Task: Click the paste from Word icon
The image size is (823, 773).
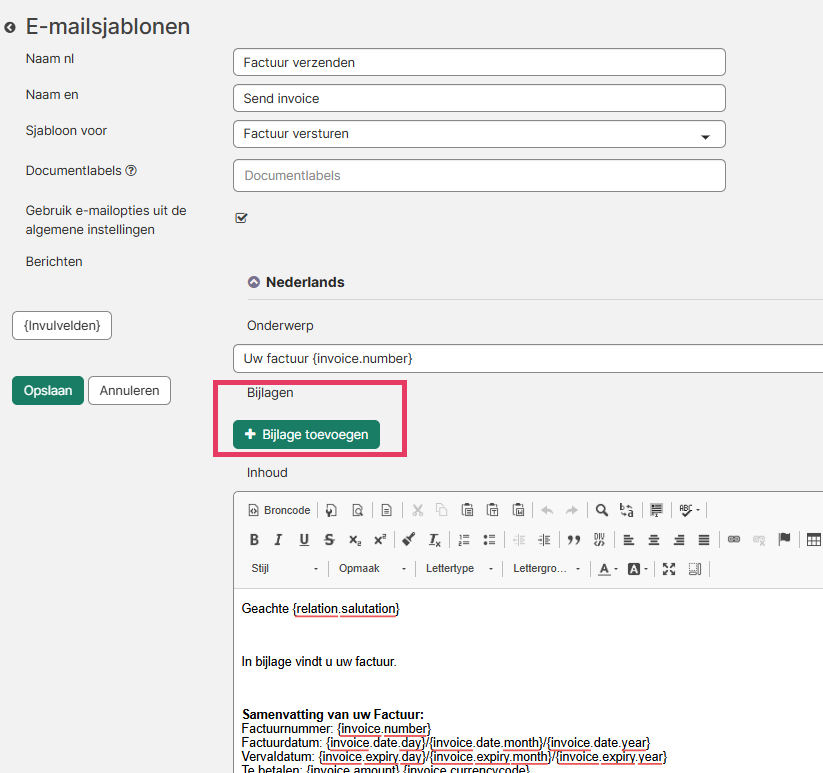Action: pyautogui.click(x=519, y=510)
